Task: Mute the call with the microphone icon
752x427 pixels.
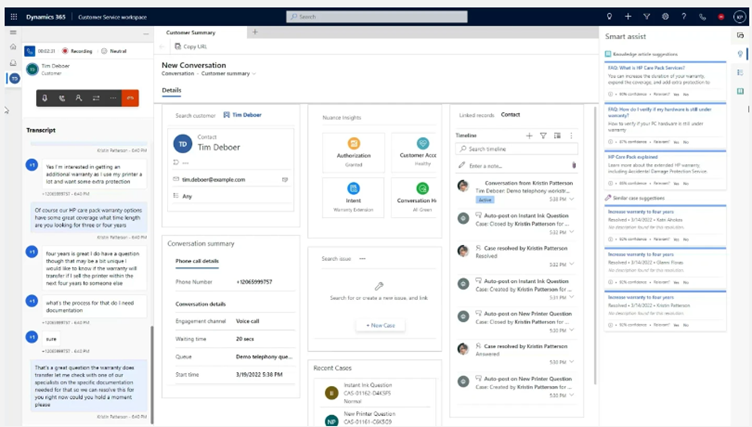Action: coord(44,98)
